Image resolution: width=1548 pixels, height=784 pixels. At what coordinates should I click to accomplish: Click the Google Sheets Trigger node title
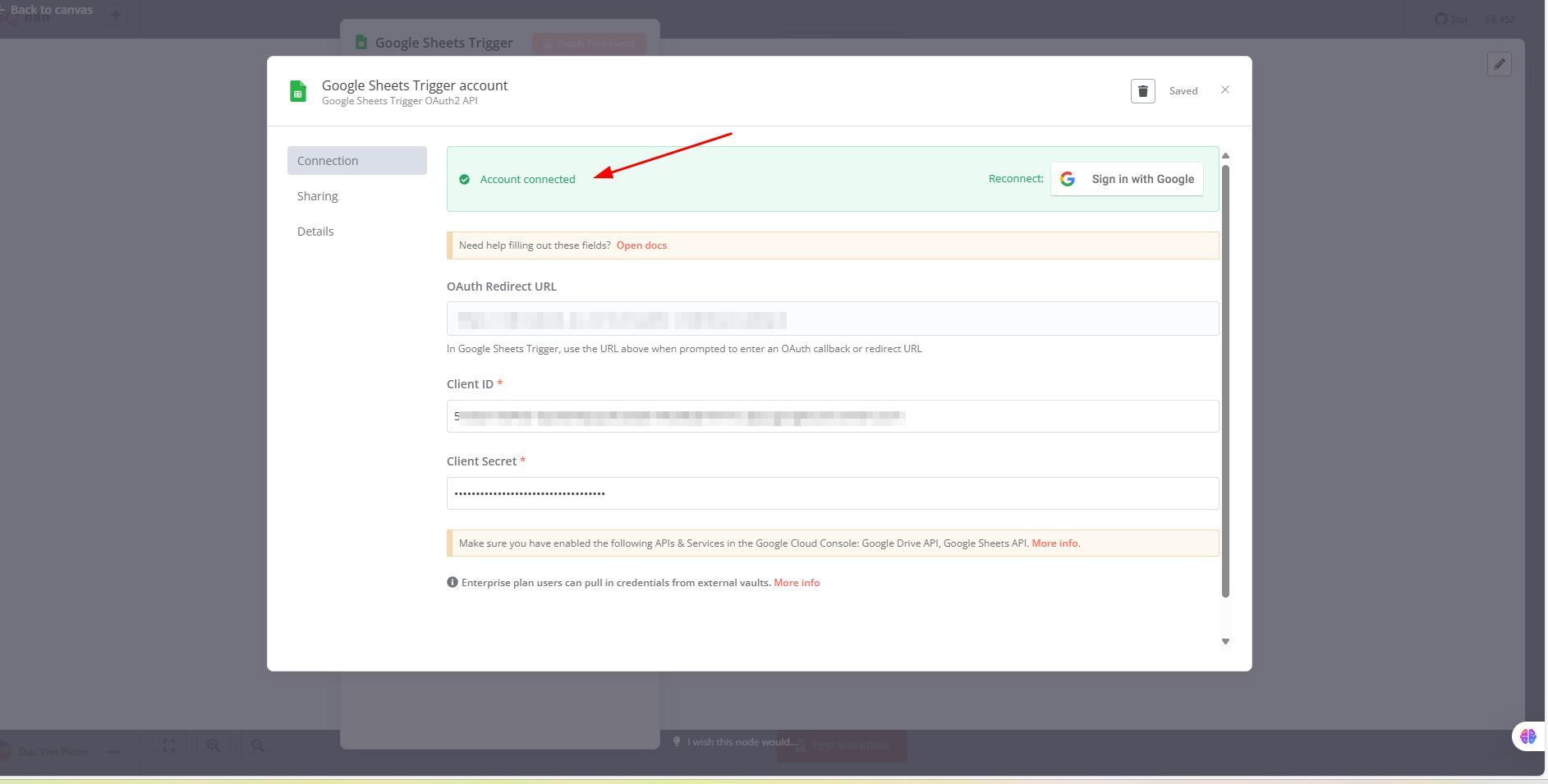[x=443, y=43]
